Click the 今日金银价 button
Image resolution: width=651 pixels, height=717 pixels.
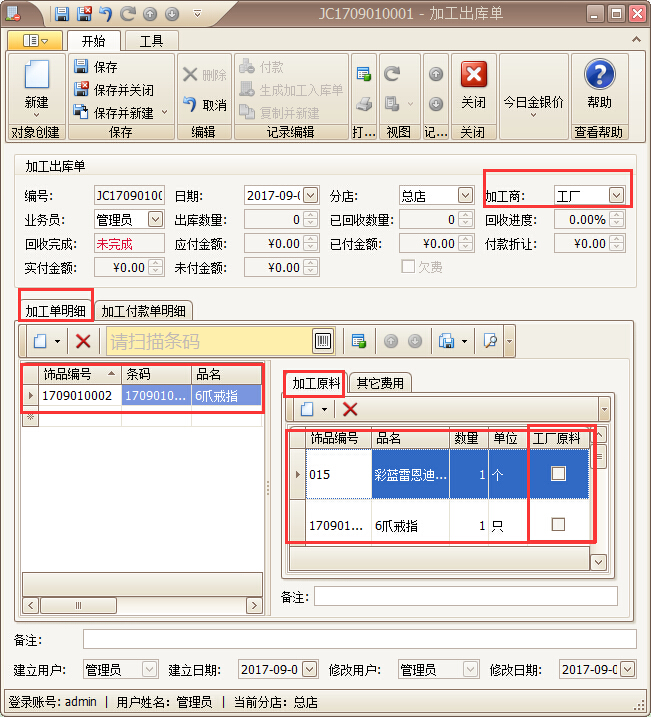(x=533, y=102)
